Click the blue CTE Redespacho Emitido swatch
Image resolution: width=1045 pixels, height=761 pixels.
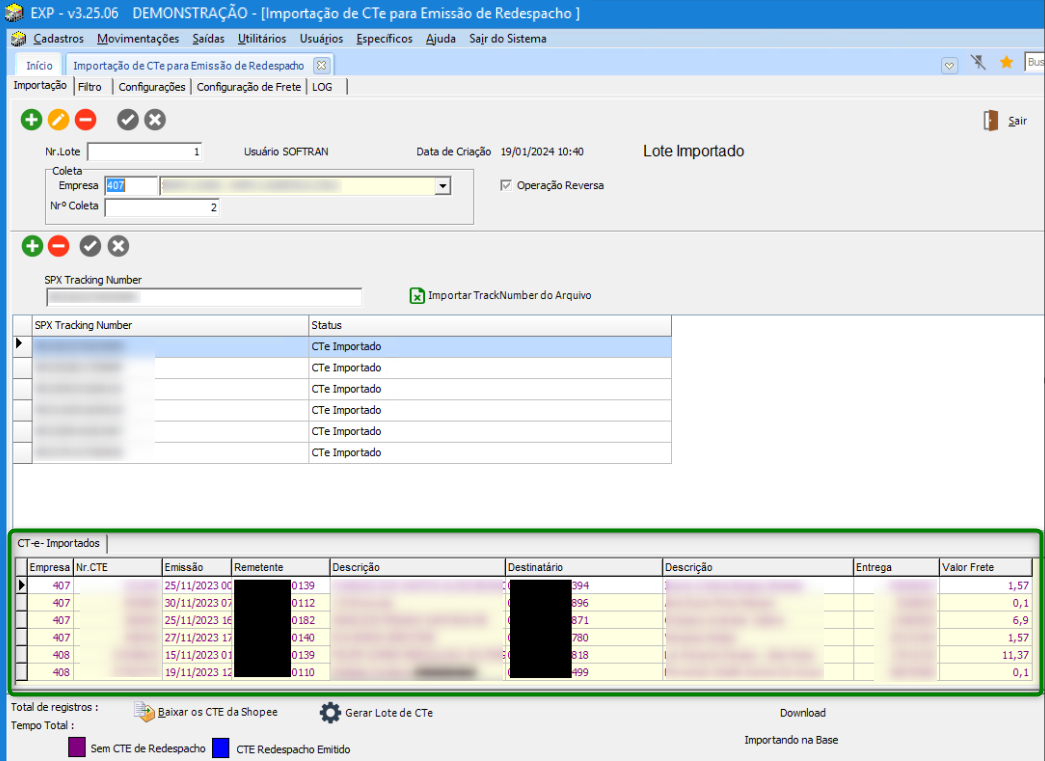coord(221,748)
